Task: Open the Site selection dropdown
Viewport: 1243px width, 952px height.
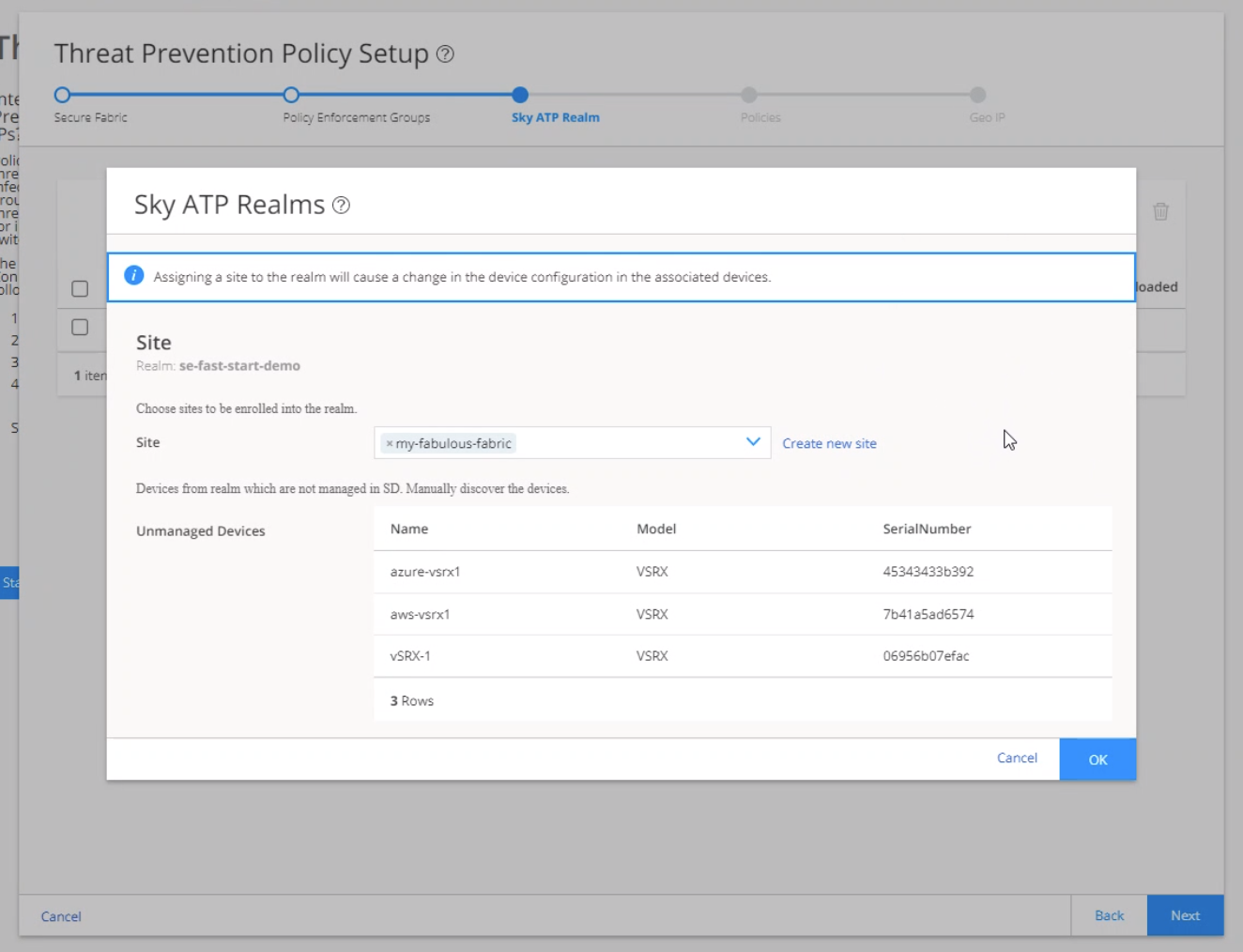Action: click(x=751, y=441)
